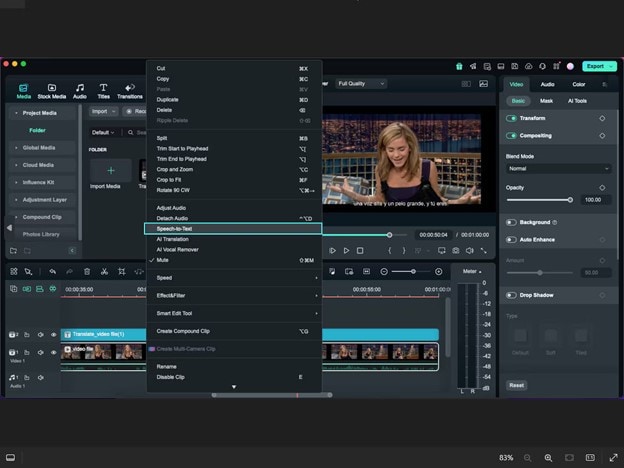Click the preview volume speaker icon

click(x=470, y=250)
